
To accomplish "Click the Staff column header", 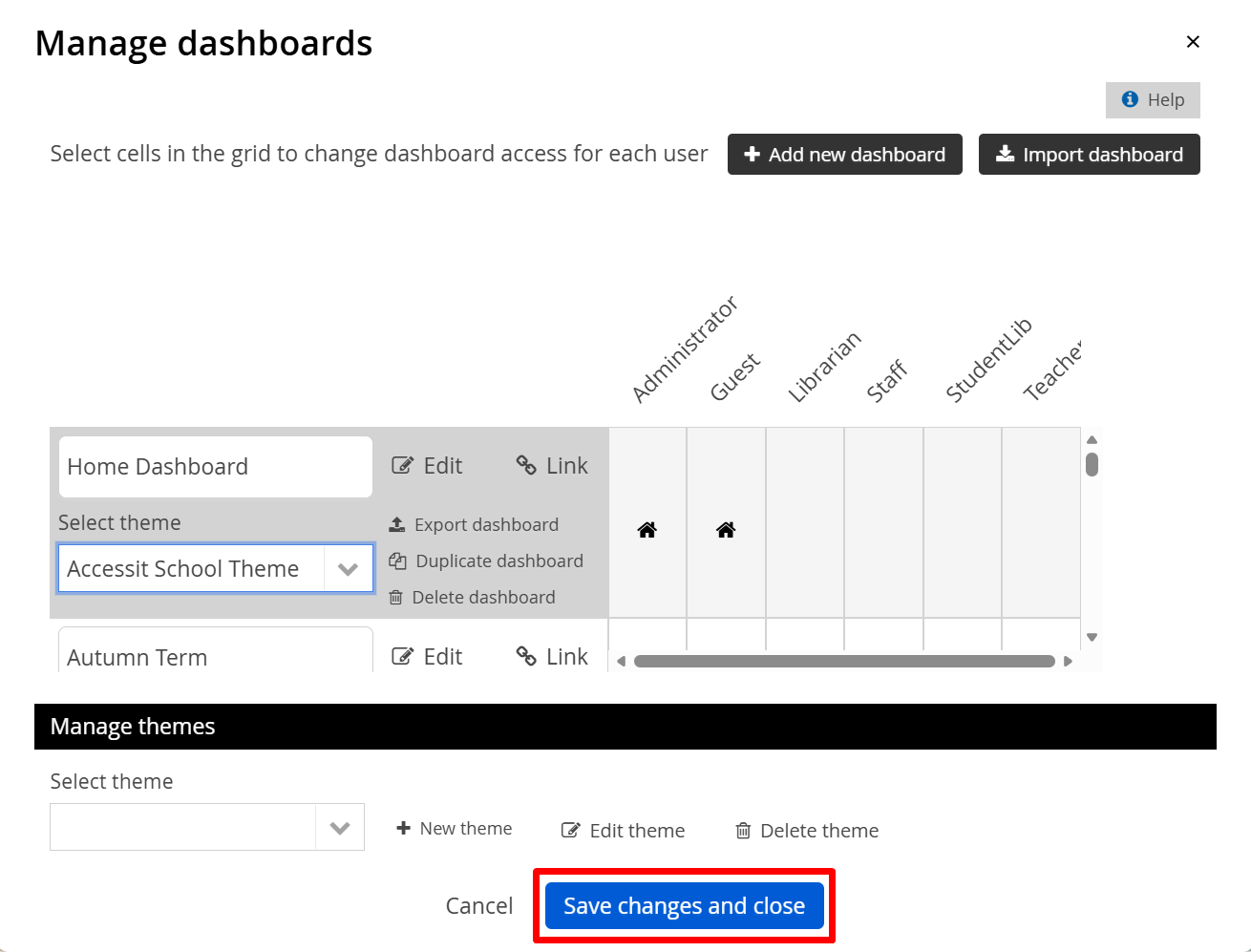I will 887,381.
